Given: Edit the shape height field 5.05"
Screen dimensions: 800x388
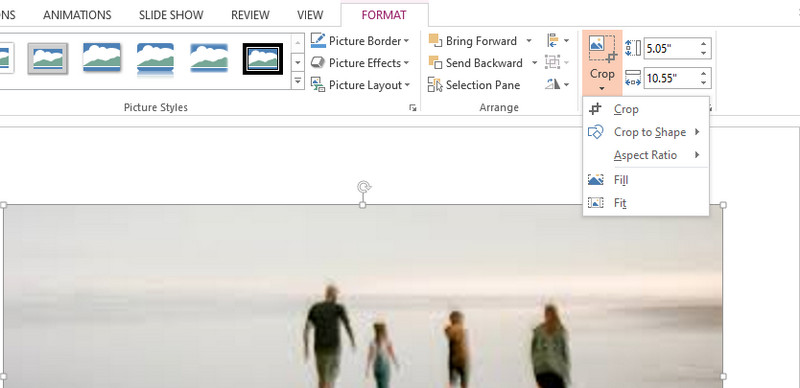Looking at the screenshot, I should (x=670, y=49).
